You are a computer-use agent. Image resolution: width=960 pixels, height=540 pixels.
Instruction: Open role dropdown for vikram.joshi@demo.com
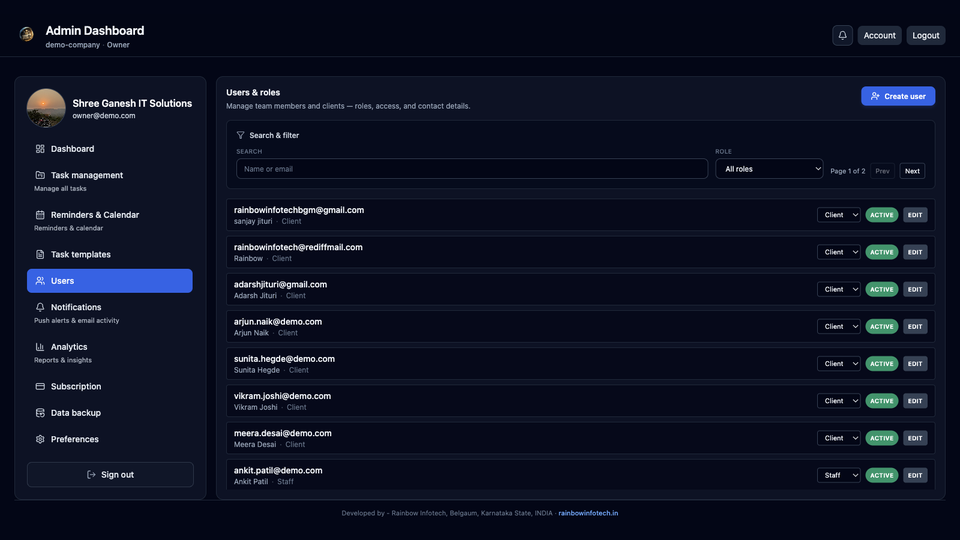click(839, 401)
